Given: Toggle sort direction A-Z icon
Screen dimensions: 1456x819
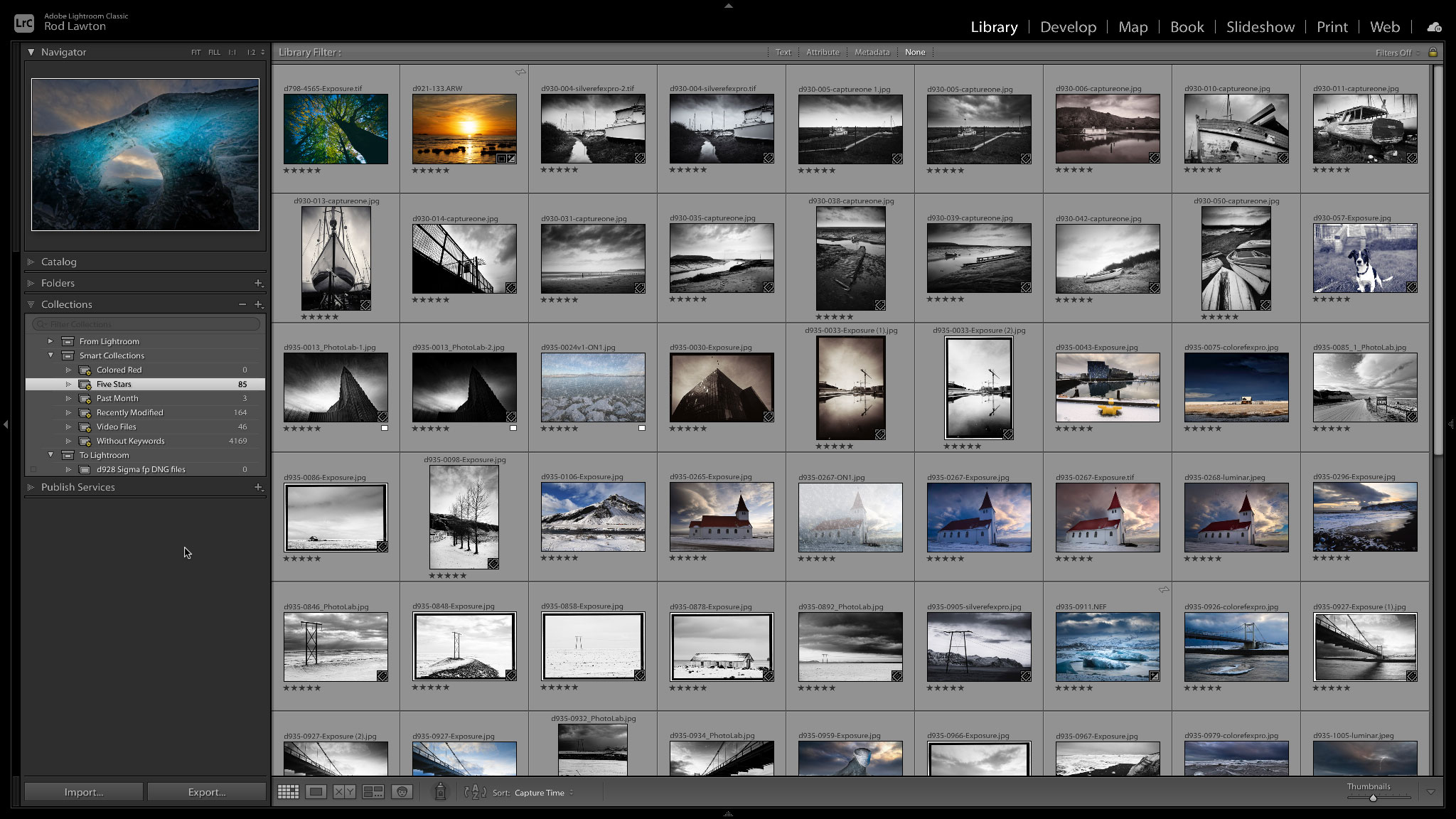Looking at the screenshot, I should click(475, 792).
